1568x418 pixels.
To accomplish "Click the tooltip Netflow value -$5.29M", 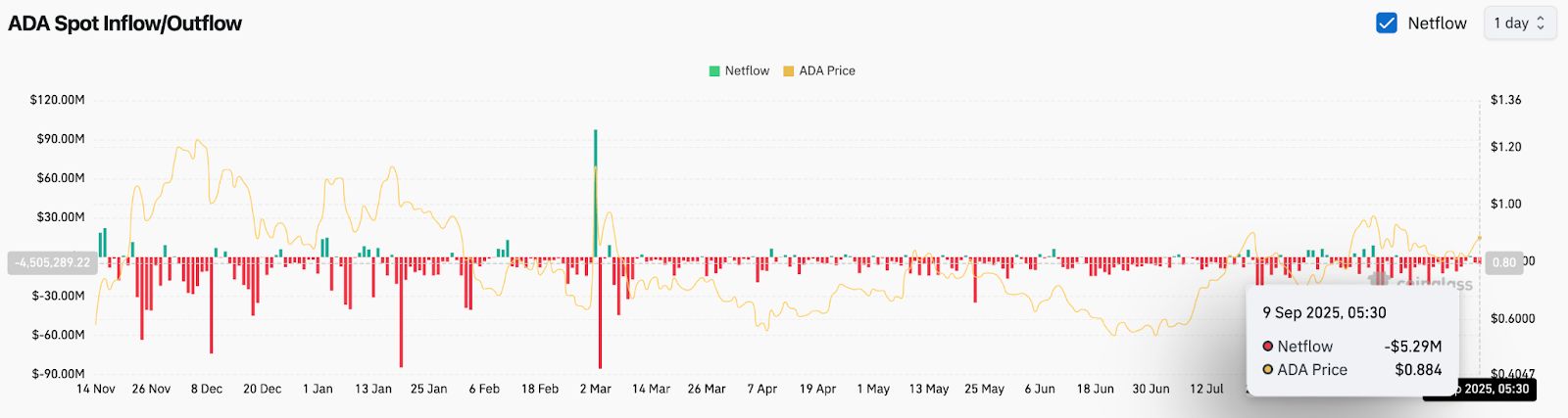I will coord(1412,347).
